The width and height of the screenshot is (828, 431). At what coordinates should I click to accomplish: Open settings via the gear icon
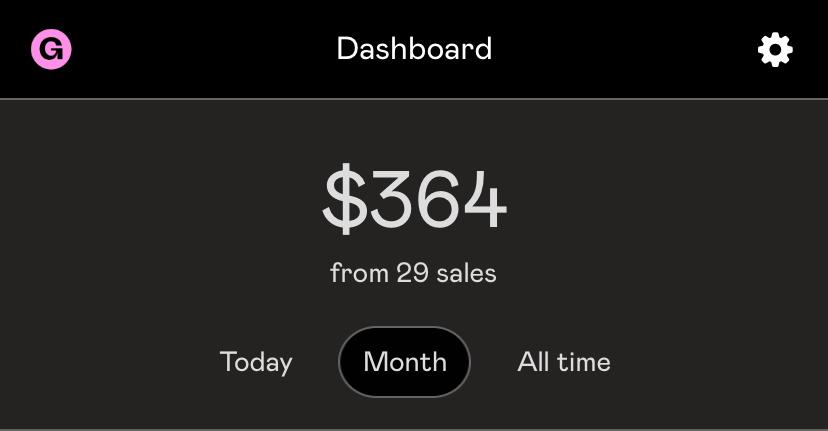775,50
